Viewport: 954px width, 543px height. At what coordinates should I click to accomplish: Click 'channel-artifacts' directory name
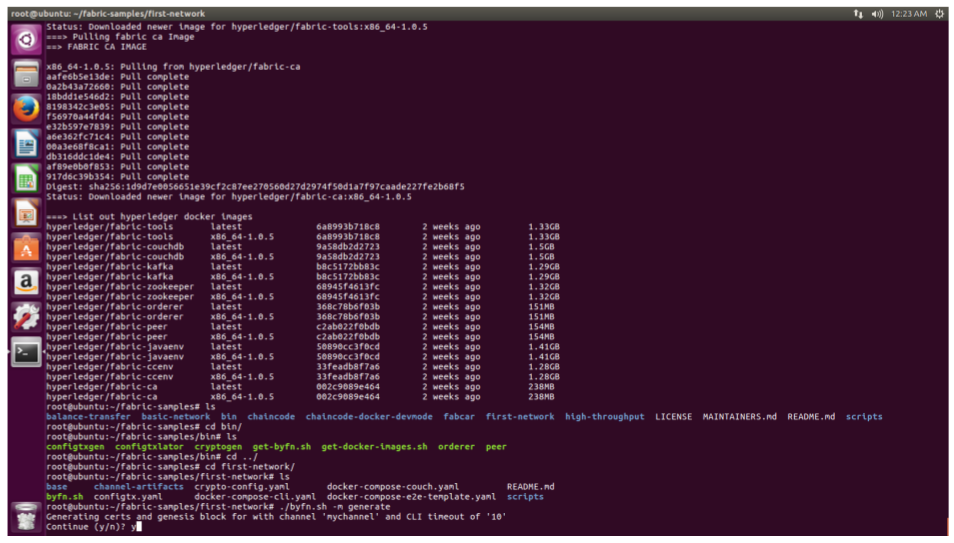pos(138,486)
